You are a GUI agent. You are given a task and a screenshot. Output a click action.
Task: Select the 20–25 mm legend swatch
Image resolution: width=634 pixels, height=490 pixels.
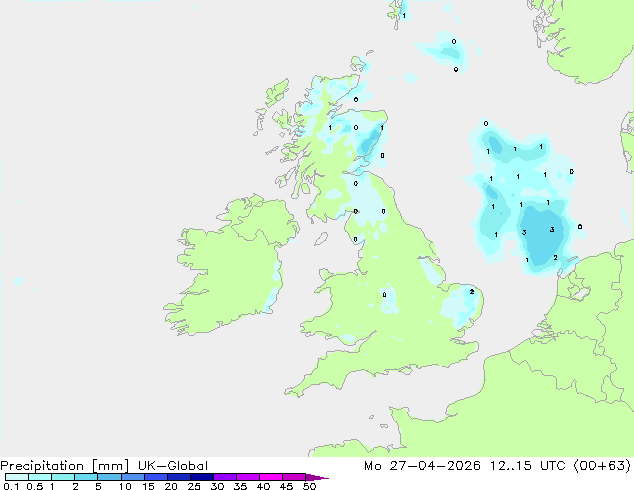click(178, 477)
